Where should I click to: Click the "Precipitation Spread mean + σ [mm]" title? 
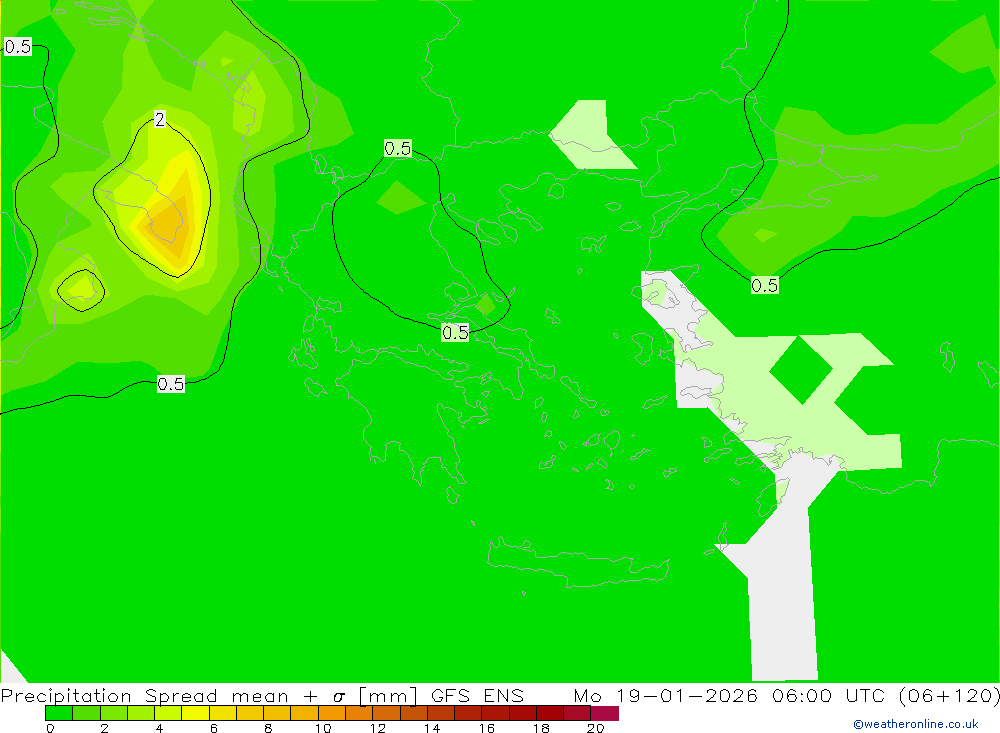pos(210,696)
